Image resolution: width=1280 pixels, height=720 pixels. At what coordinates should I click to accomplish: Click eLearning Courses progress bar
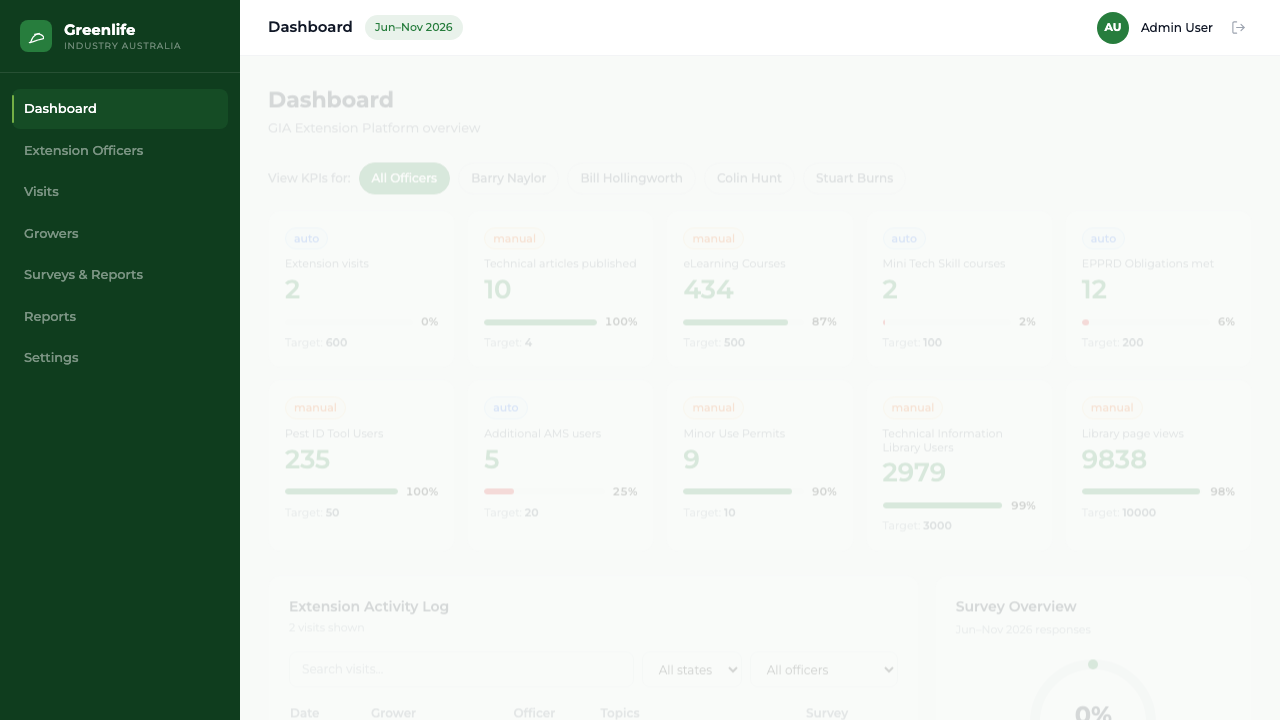pyautogui.click(x=739, y=322)
